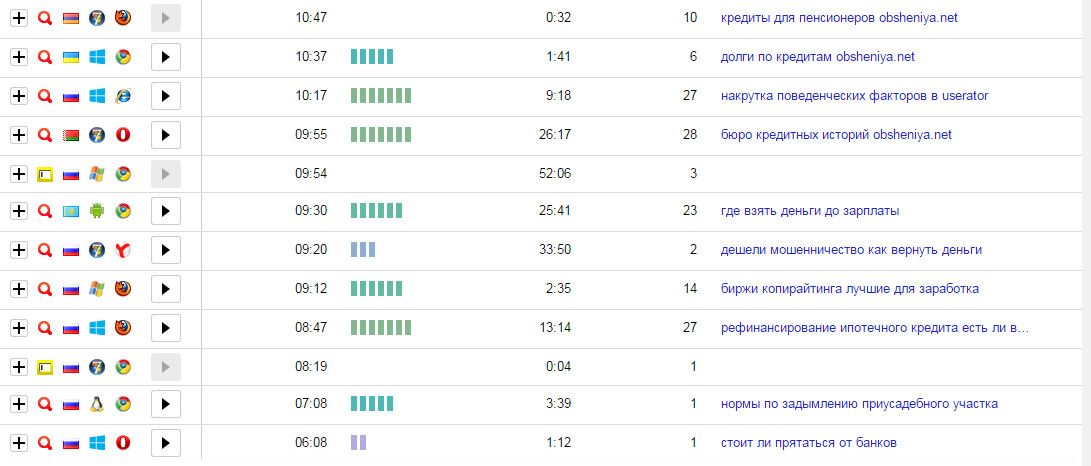Open the search phrase "где взять деньги до зарплаты"

point(809,211)
